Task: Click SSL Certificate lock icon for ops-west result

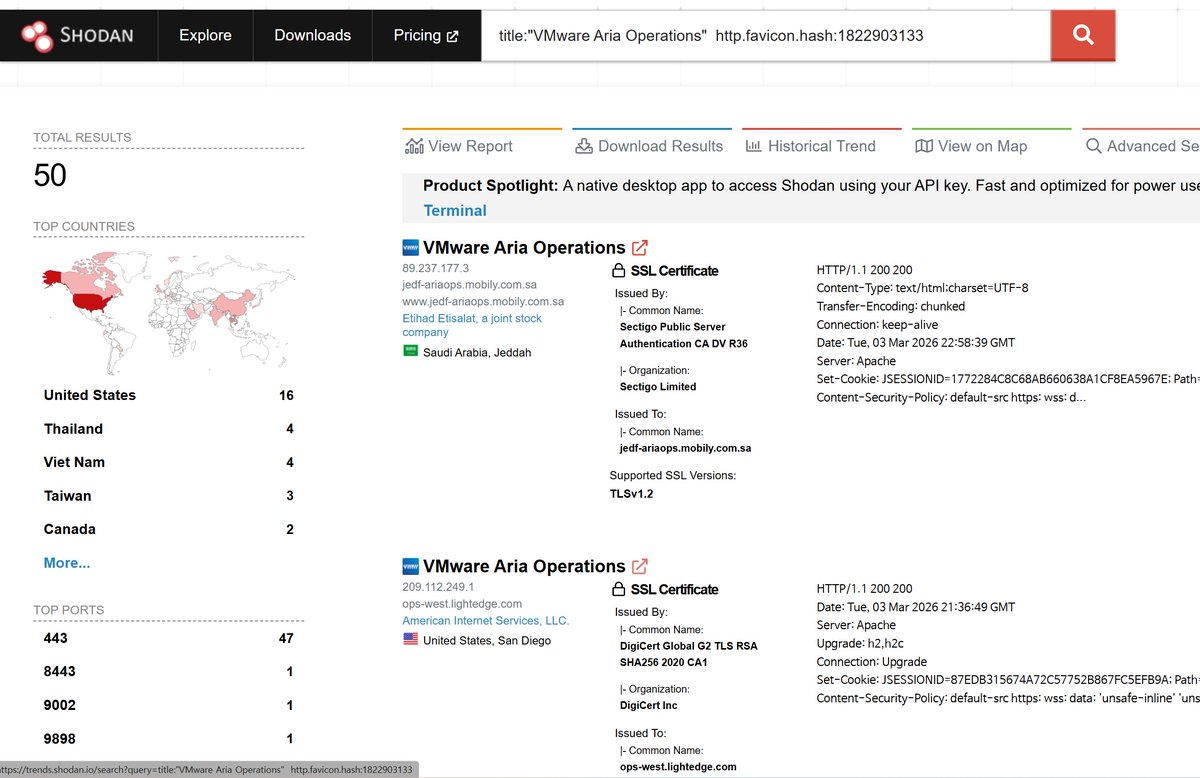Action: click(618, 589)
